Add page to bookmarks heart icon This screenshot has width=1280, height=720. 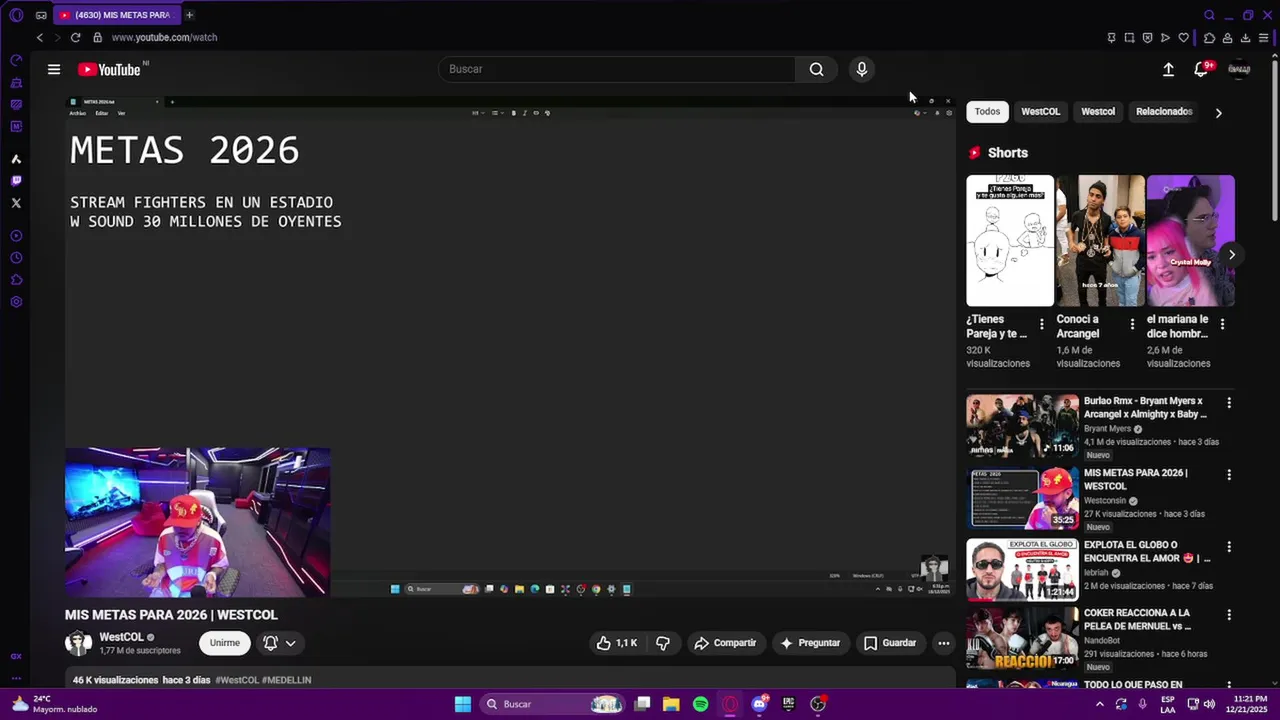1184,38
